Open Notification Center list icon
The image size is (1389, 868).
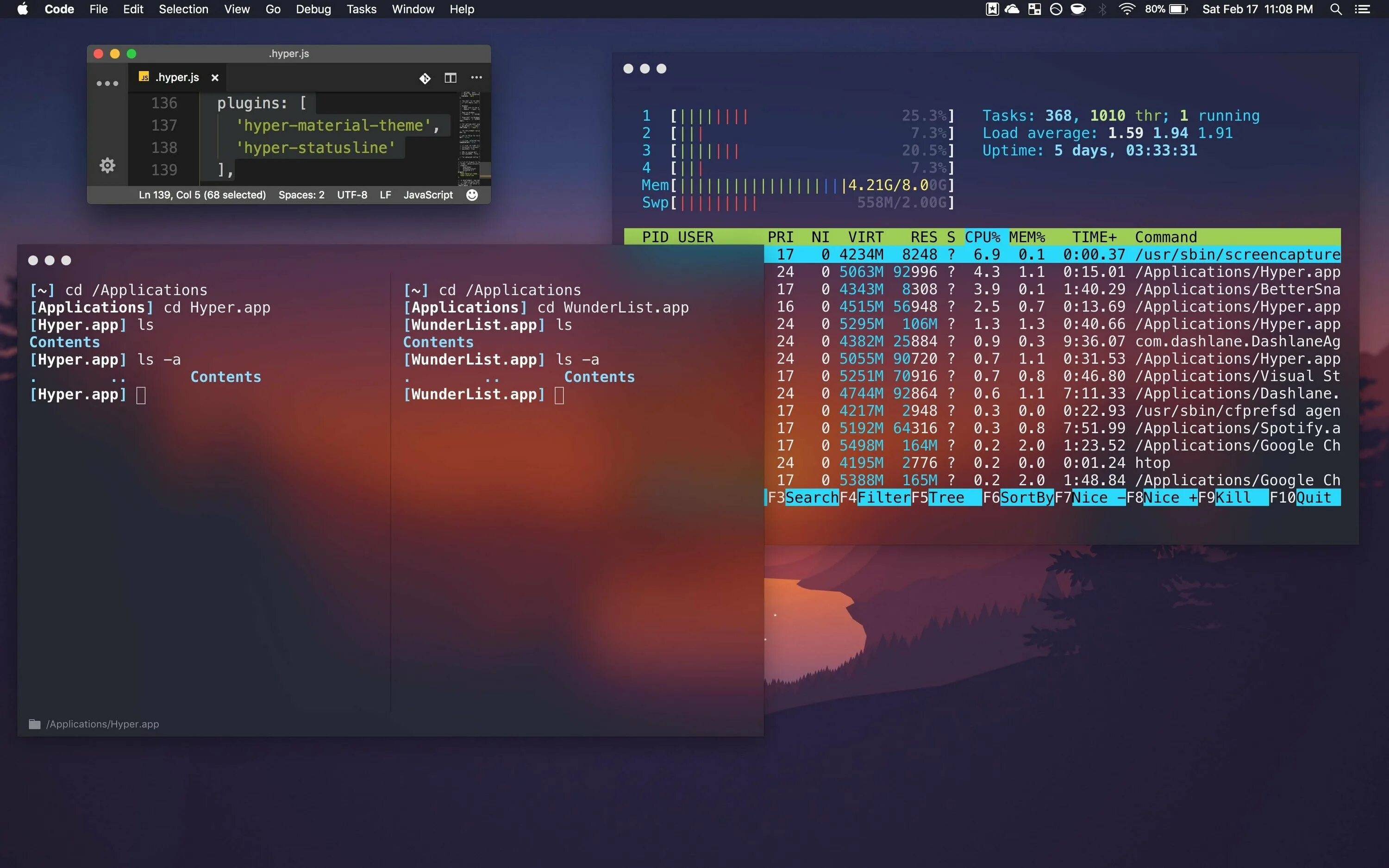click(x=1363, y=9)
